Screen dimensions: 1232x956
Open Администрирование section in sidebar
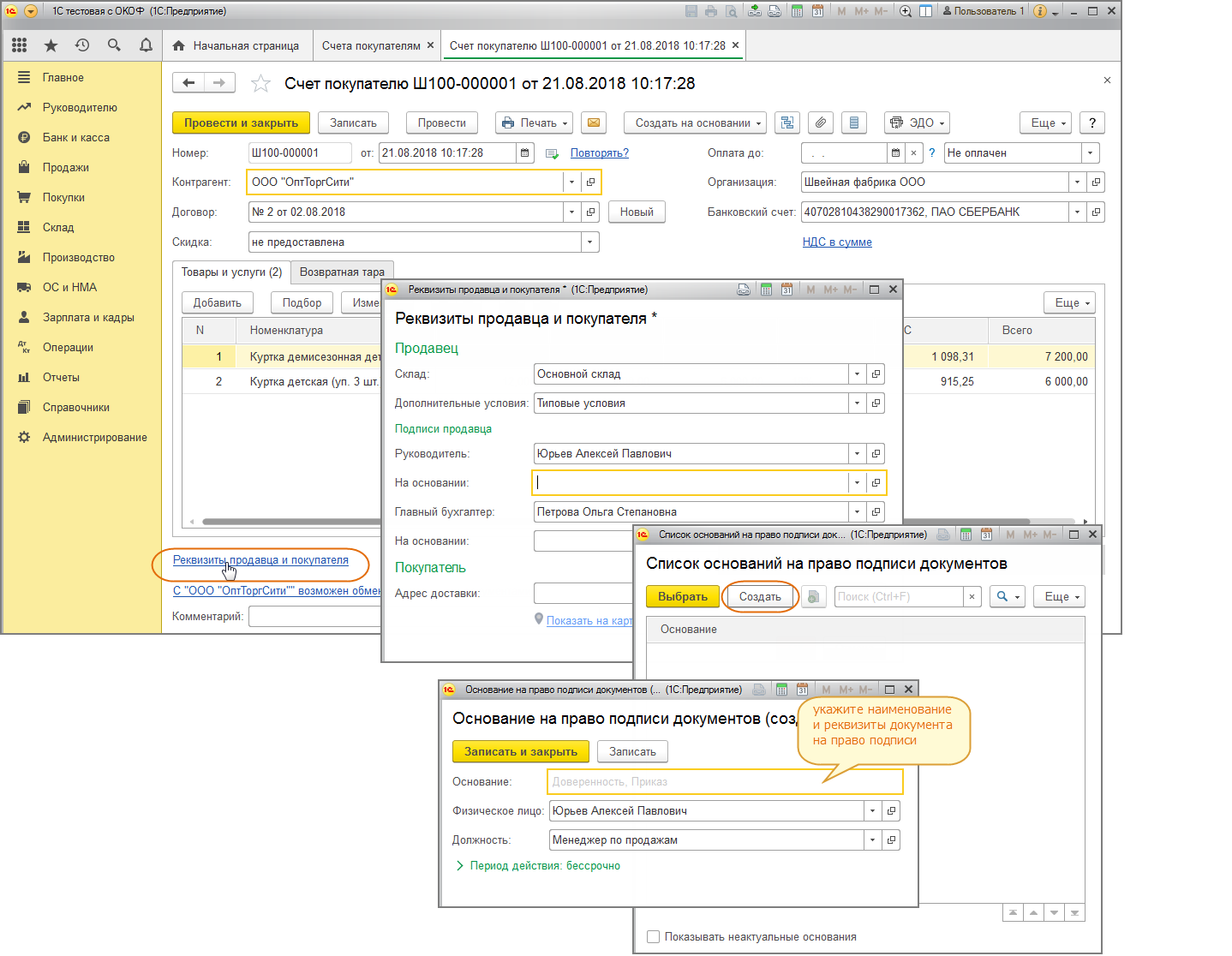click(95, 437)
